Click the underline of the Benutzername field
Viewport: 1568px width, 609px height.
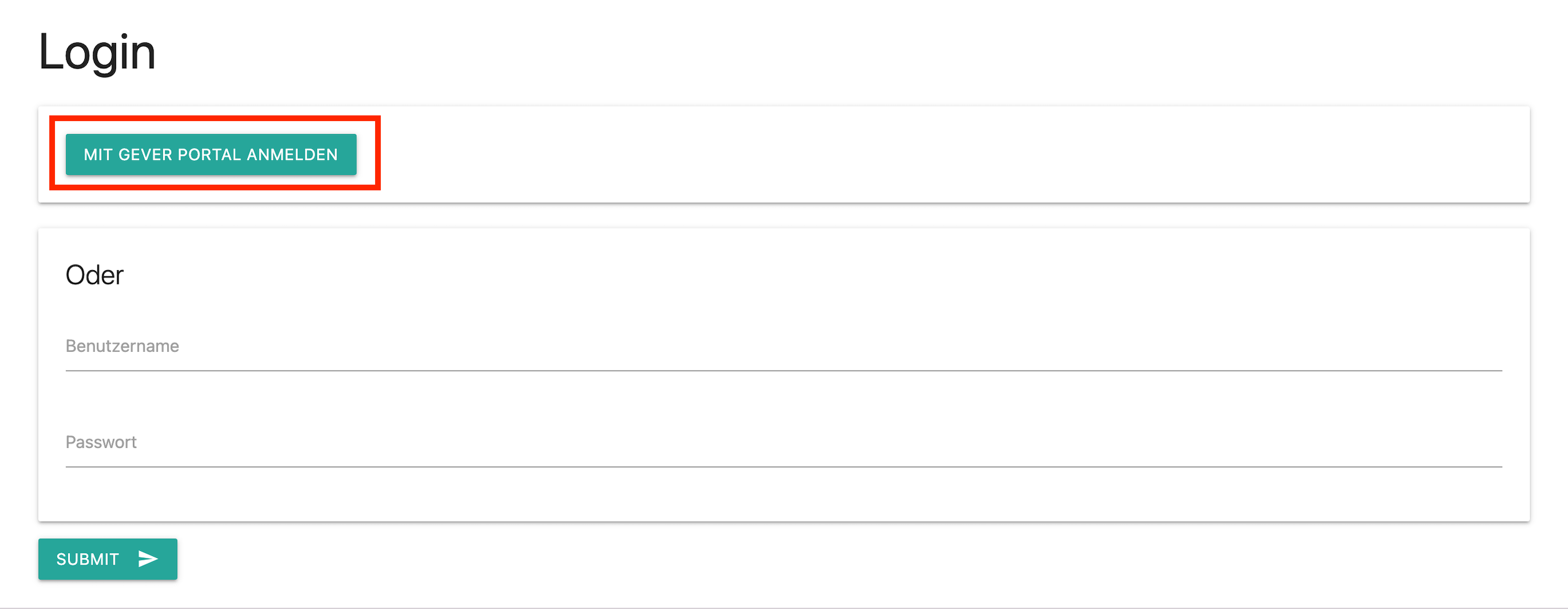tap(783, 371)
